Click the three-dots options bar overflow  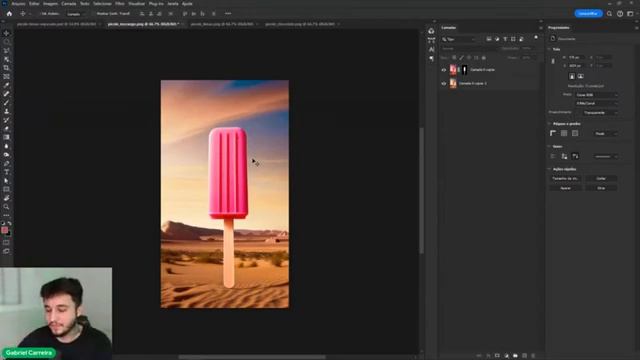click(228, 13)
